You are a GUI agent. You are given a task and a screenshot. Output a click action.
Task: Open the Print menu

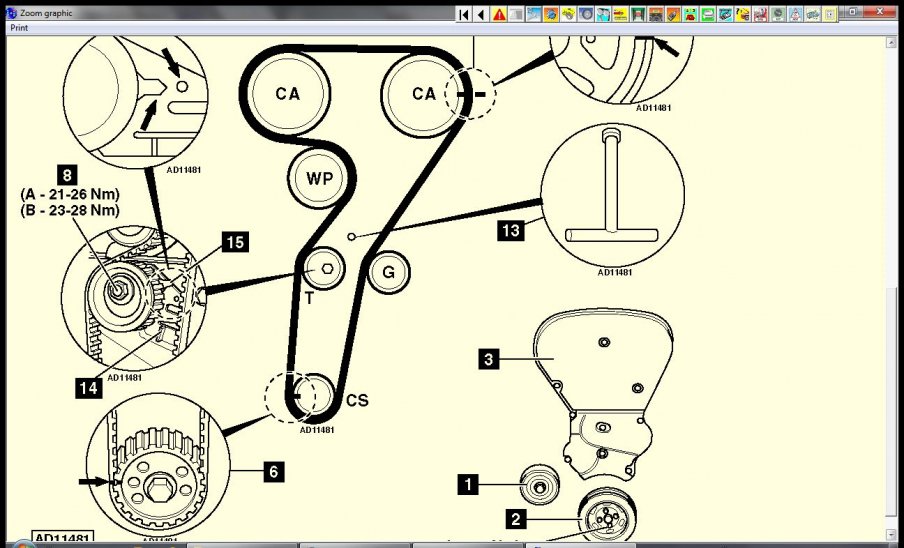click(19, 28)
